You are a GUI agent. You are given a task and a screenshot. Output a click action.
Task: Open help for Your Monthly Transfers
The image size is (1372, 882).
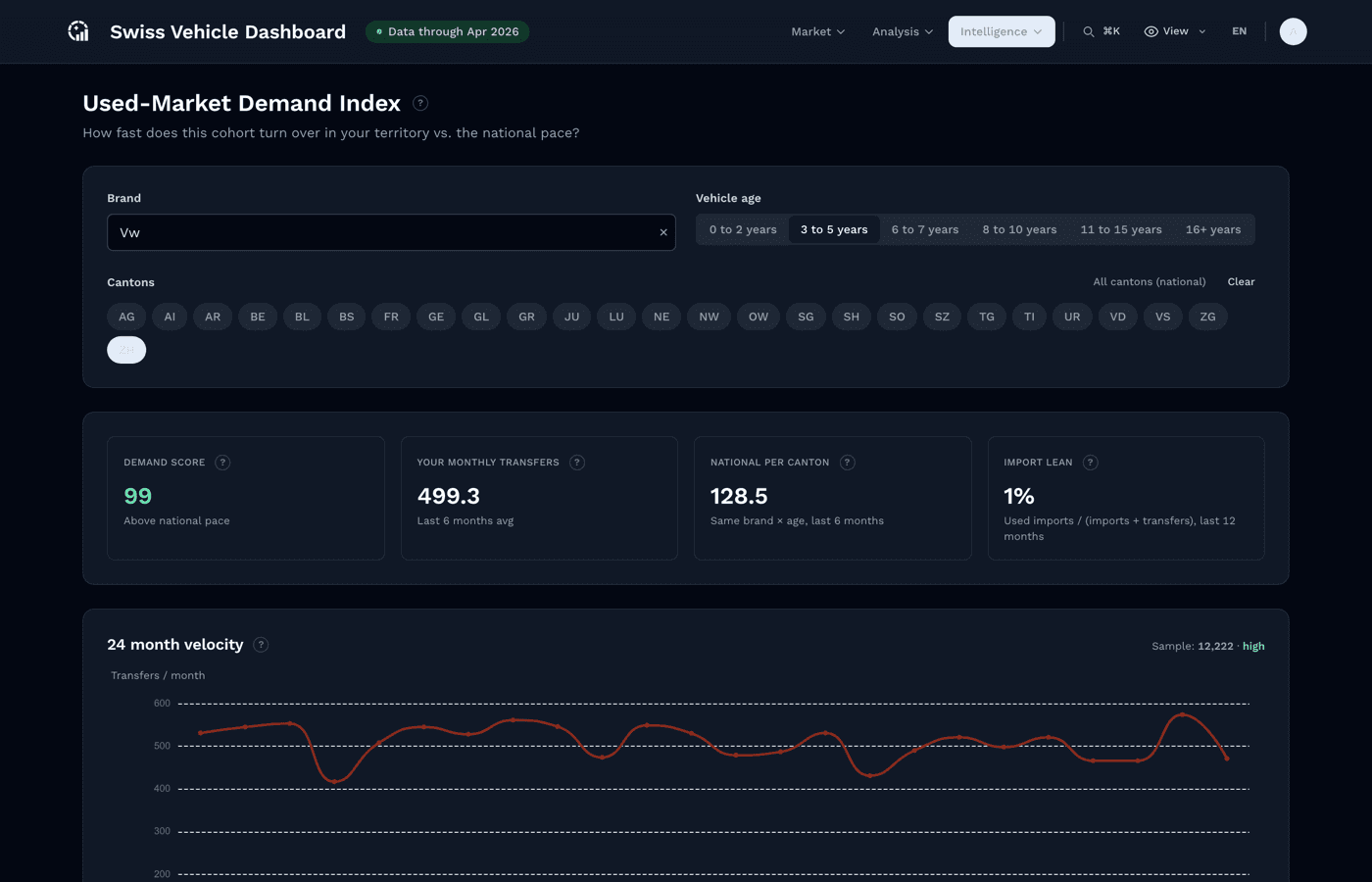coord(577,463)
